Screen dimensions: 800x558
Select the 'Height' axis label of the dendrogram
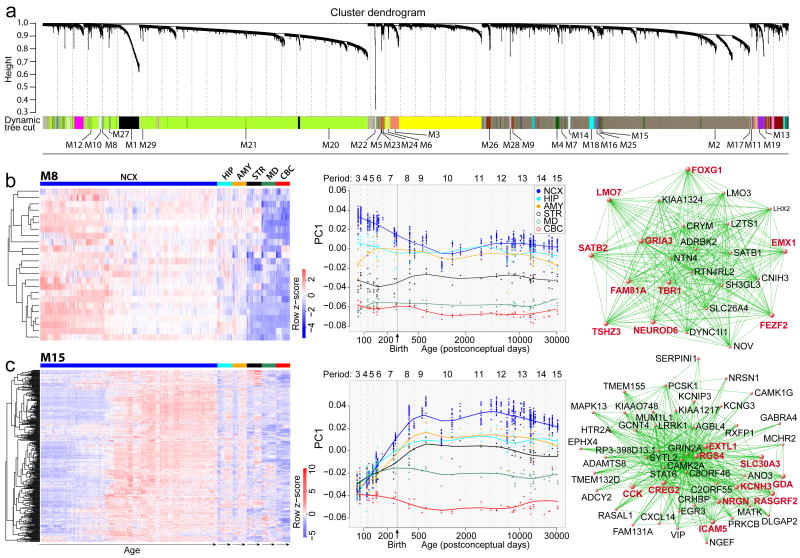[9, 69]
